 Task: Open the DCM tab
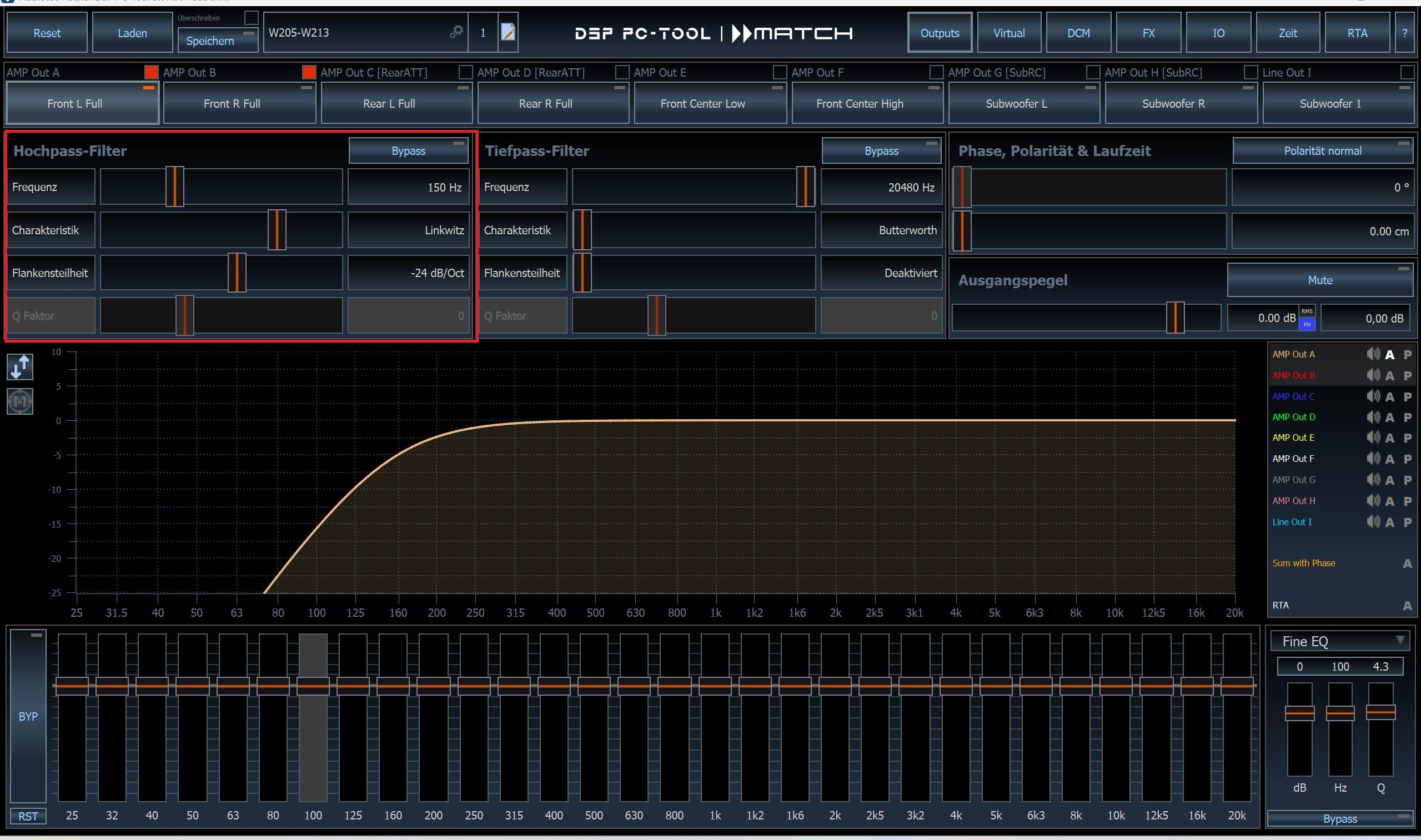(x=1078, y=33)
